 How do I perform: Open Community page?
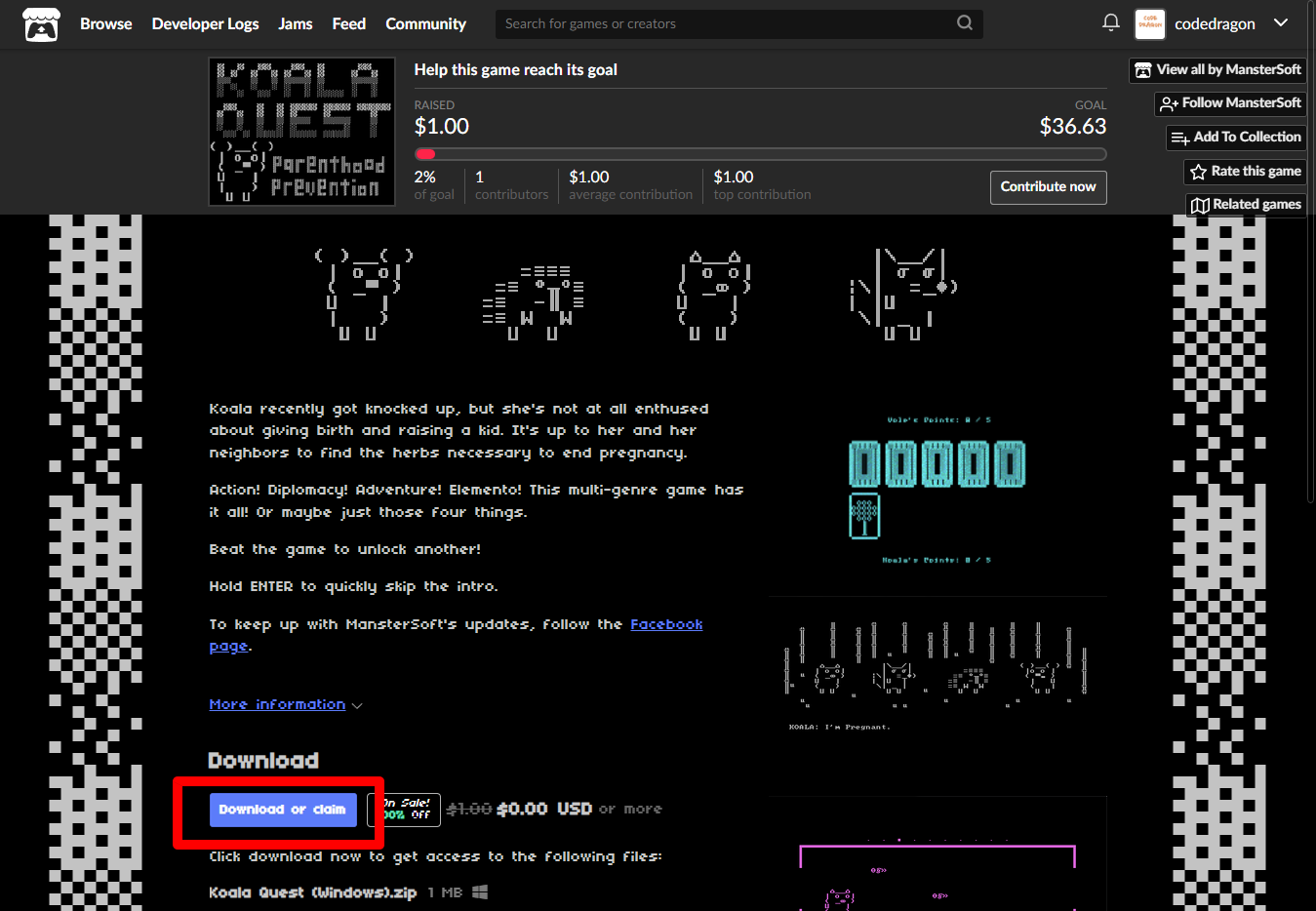[x=425, y=23]
